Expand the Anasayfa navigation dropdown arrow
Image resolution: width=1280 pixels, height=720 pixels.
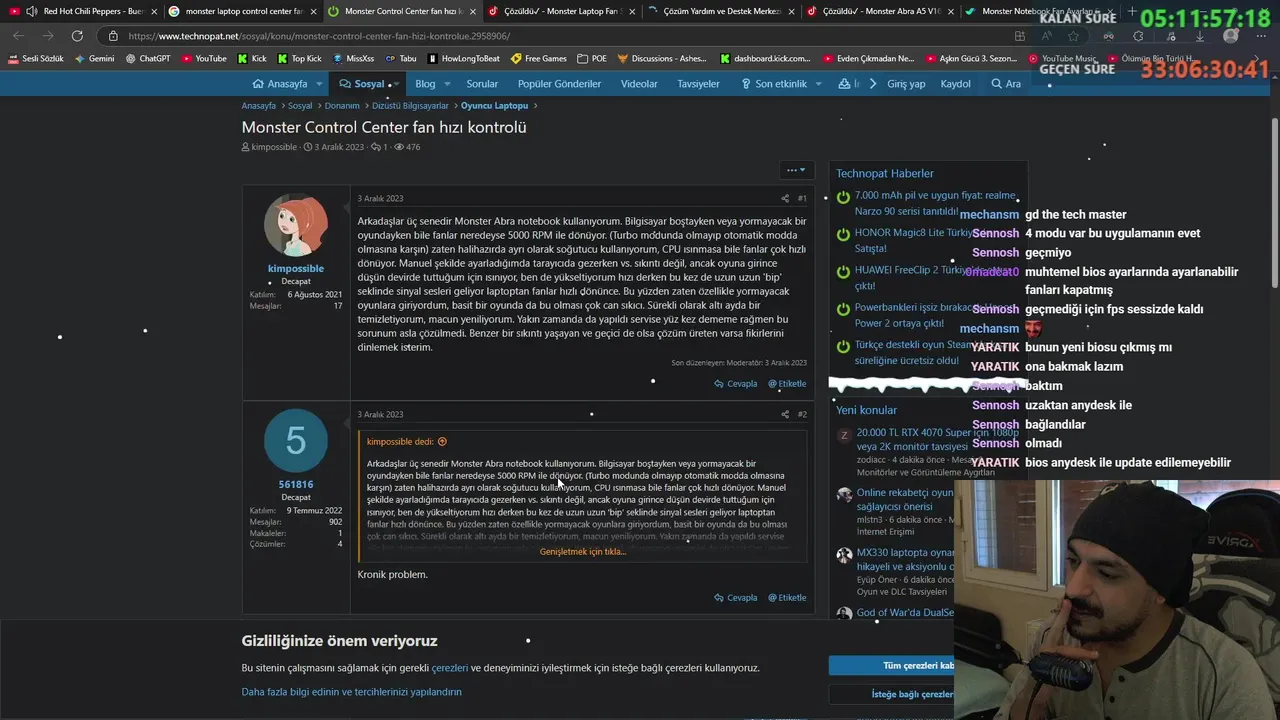319,84
